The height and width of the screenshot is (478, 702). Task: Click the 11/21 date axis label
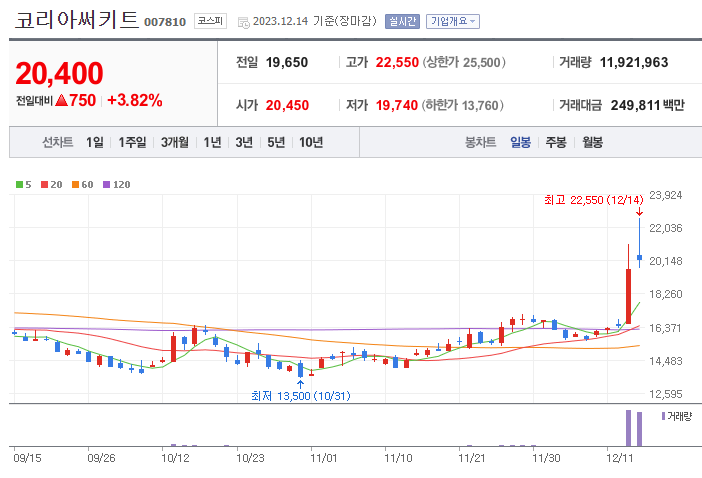point(472,458)
